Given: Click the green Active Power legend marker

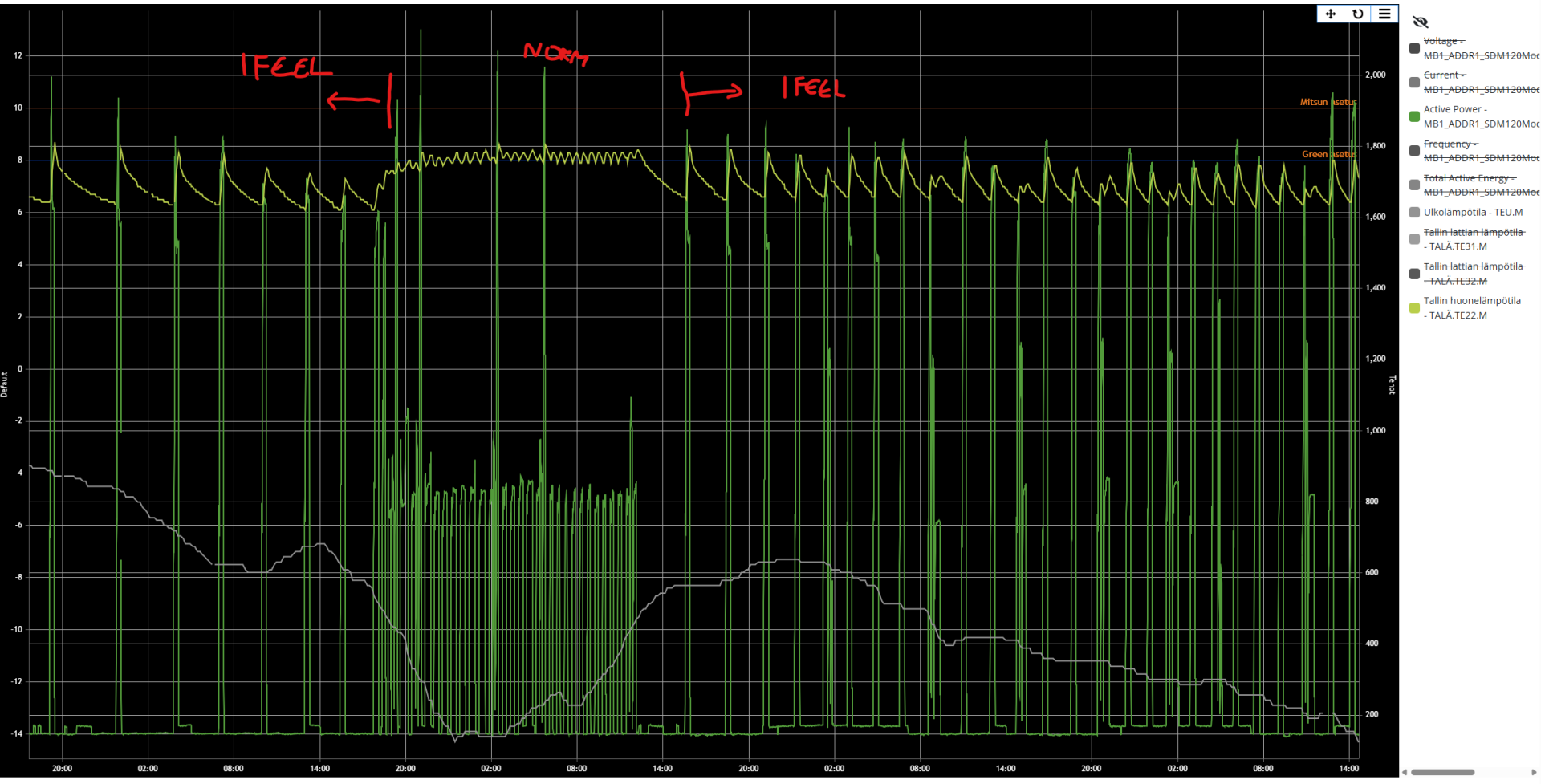Looking at the screenshot, I should [1414, 116].
